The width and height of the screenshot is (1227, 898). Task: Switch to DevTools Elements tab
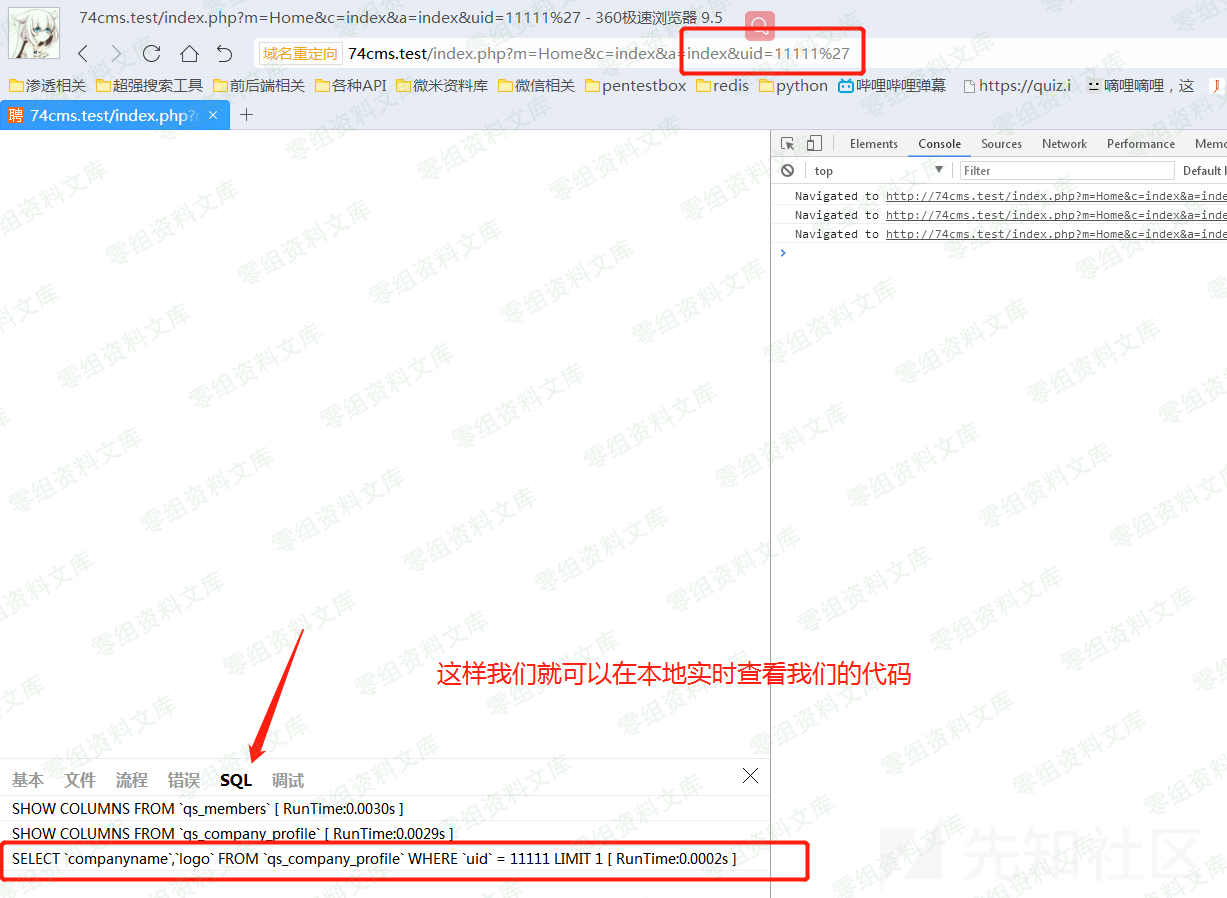(873, 144)
